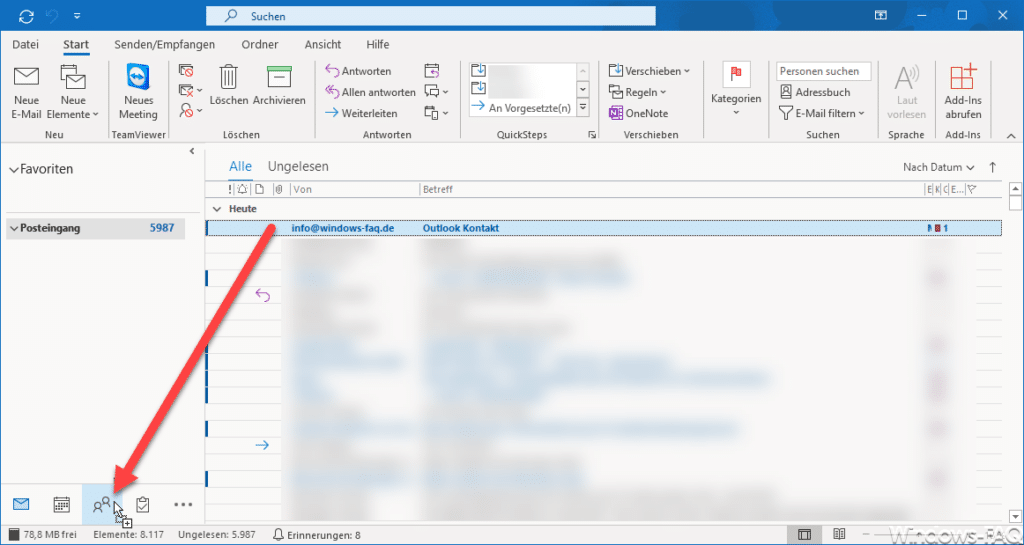This screenshot has width=1024, height=545.
Task: Open the Kategorien flag menu
Action: click(736, 90)
